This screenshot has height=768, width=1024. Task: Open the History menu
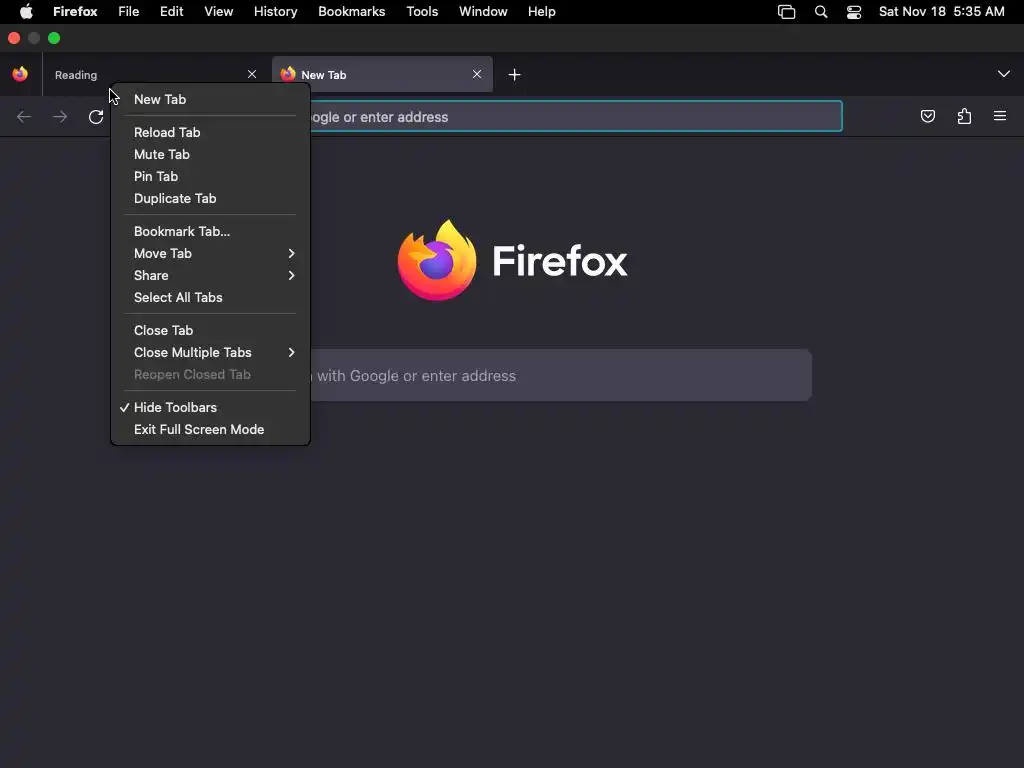coord(276,12)
